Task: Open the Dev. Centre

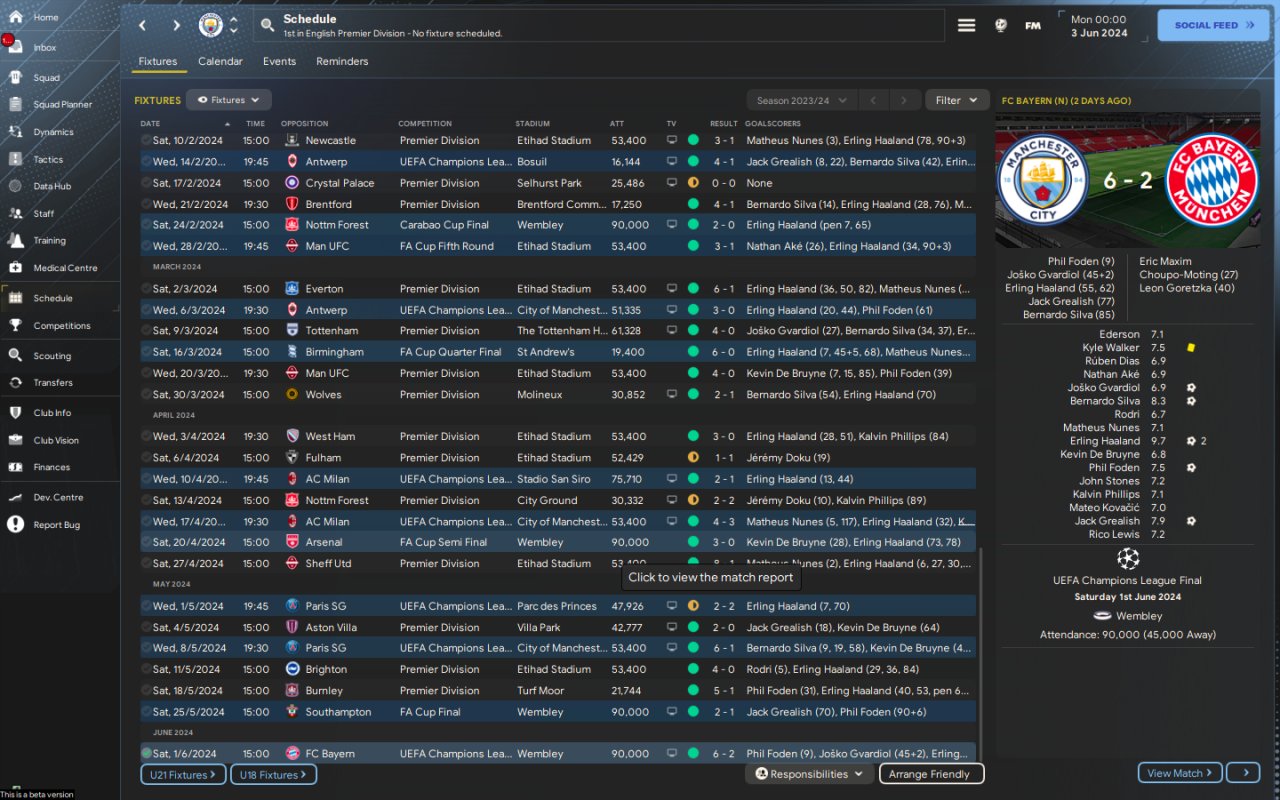Action: click(x=60, y=497)
